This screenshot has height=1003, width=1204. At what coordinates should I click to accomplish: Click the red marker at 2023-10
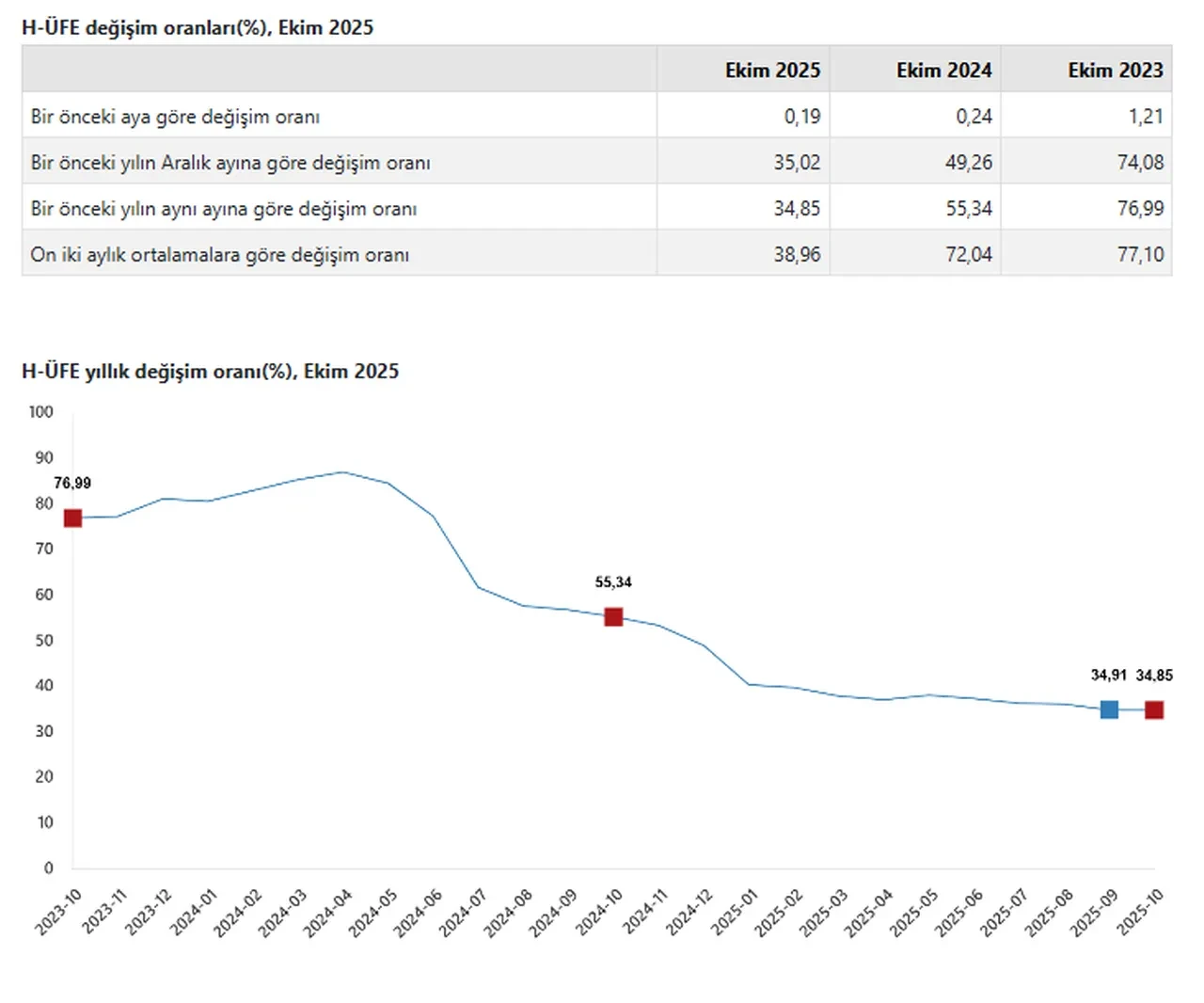point(72,518)
